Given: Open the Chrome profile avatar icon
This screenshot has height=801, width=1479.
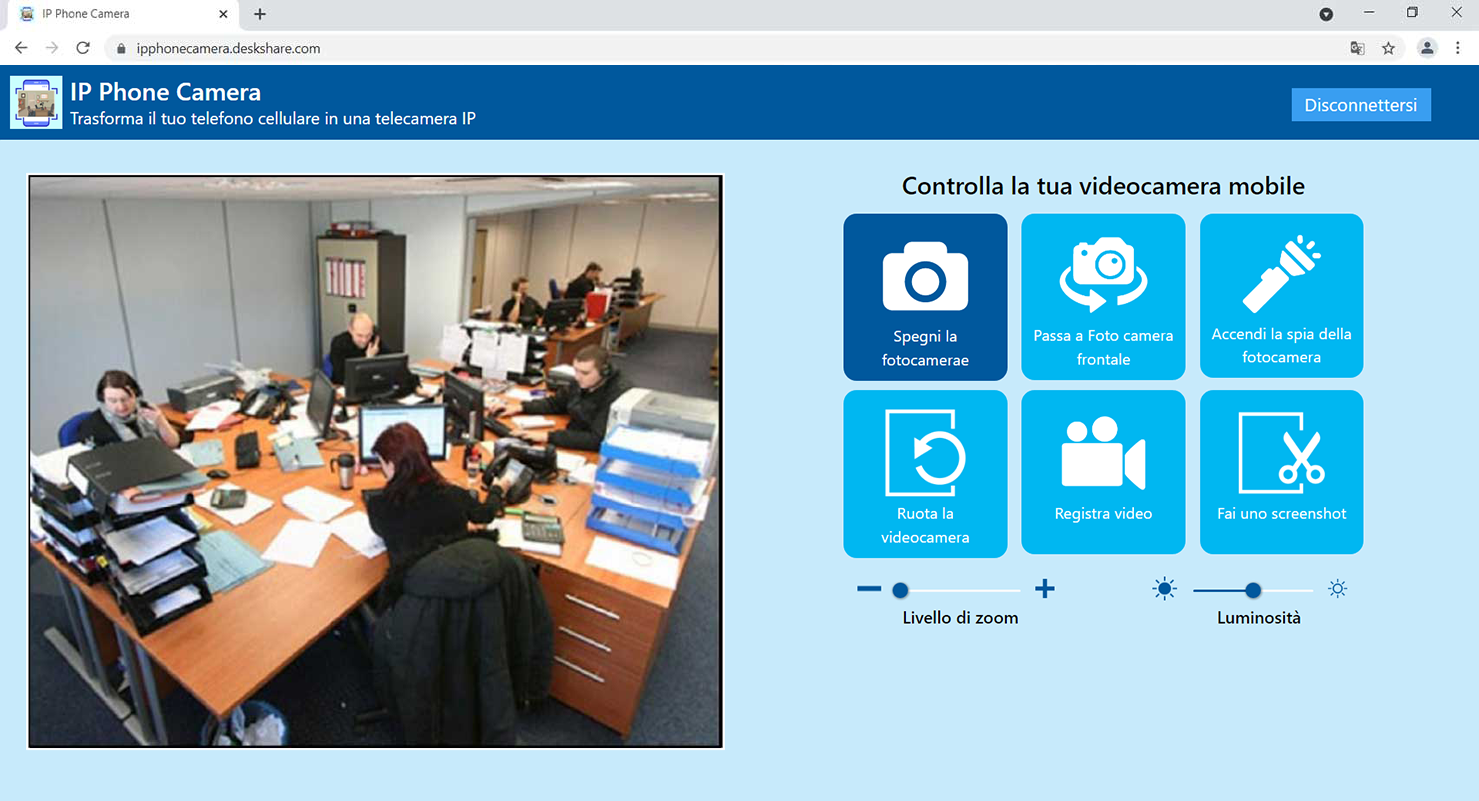Looking at the screenshot, I should [x=1427, y=48].
